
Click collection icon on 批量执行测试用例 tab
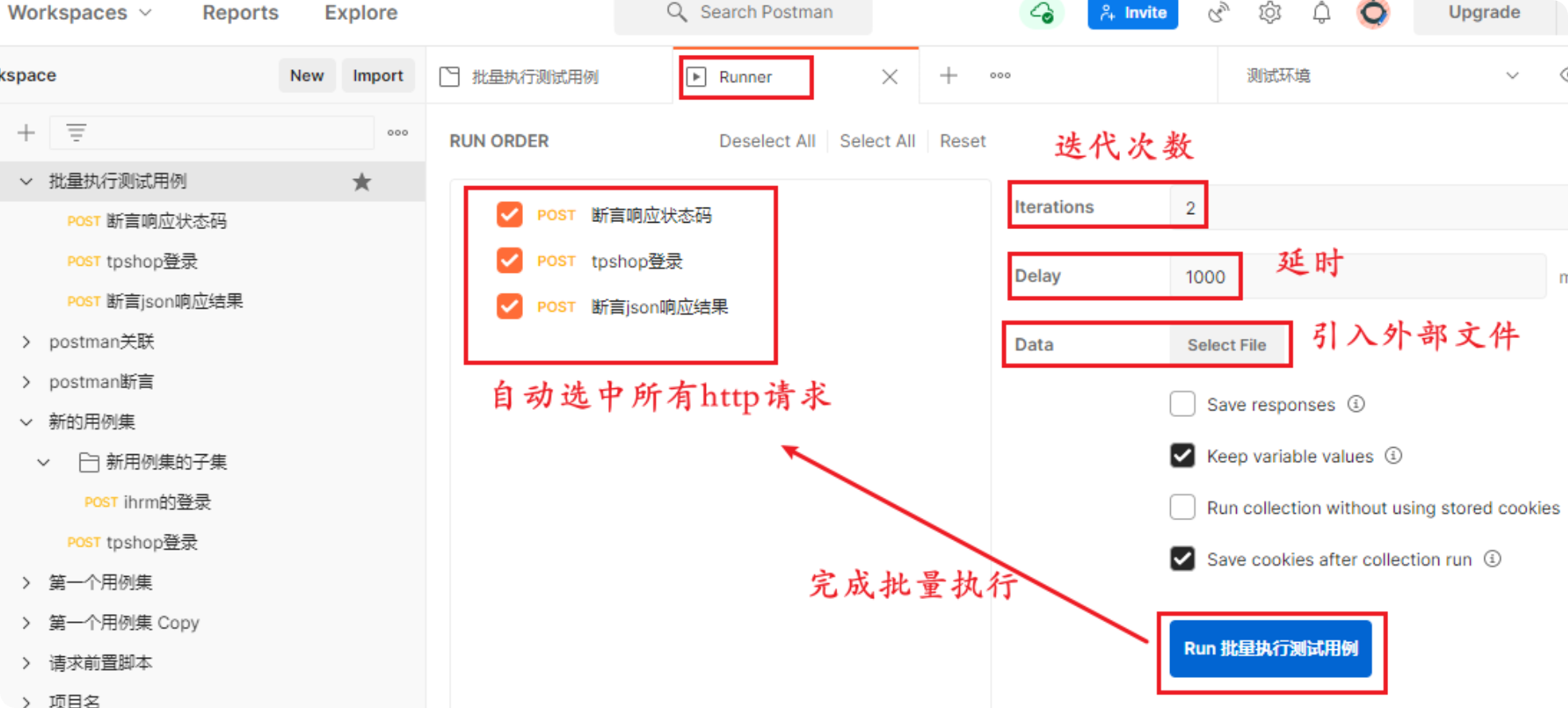450,76
